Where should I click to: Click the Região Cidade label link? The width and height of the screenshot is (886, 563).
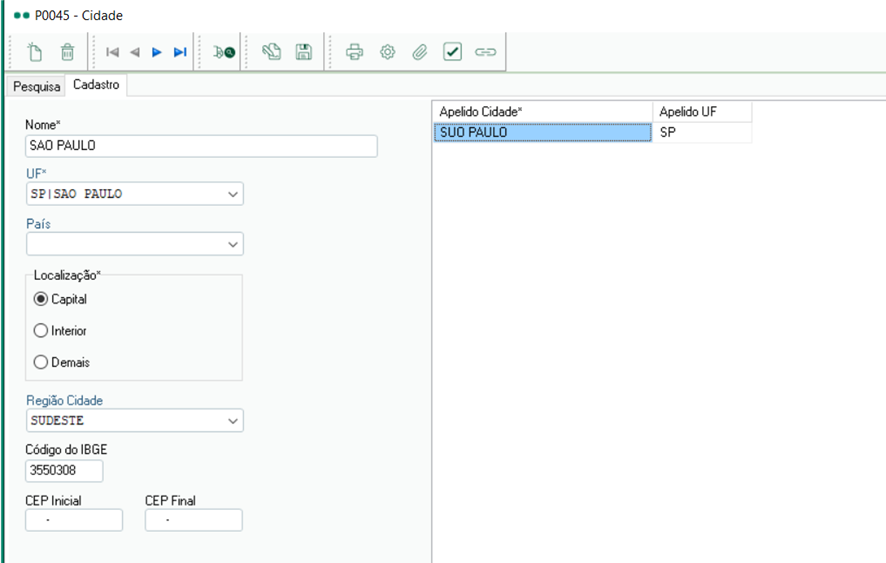click(64, 400)
